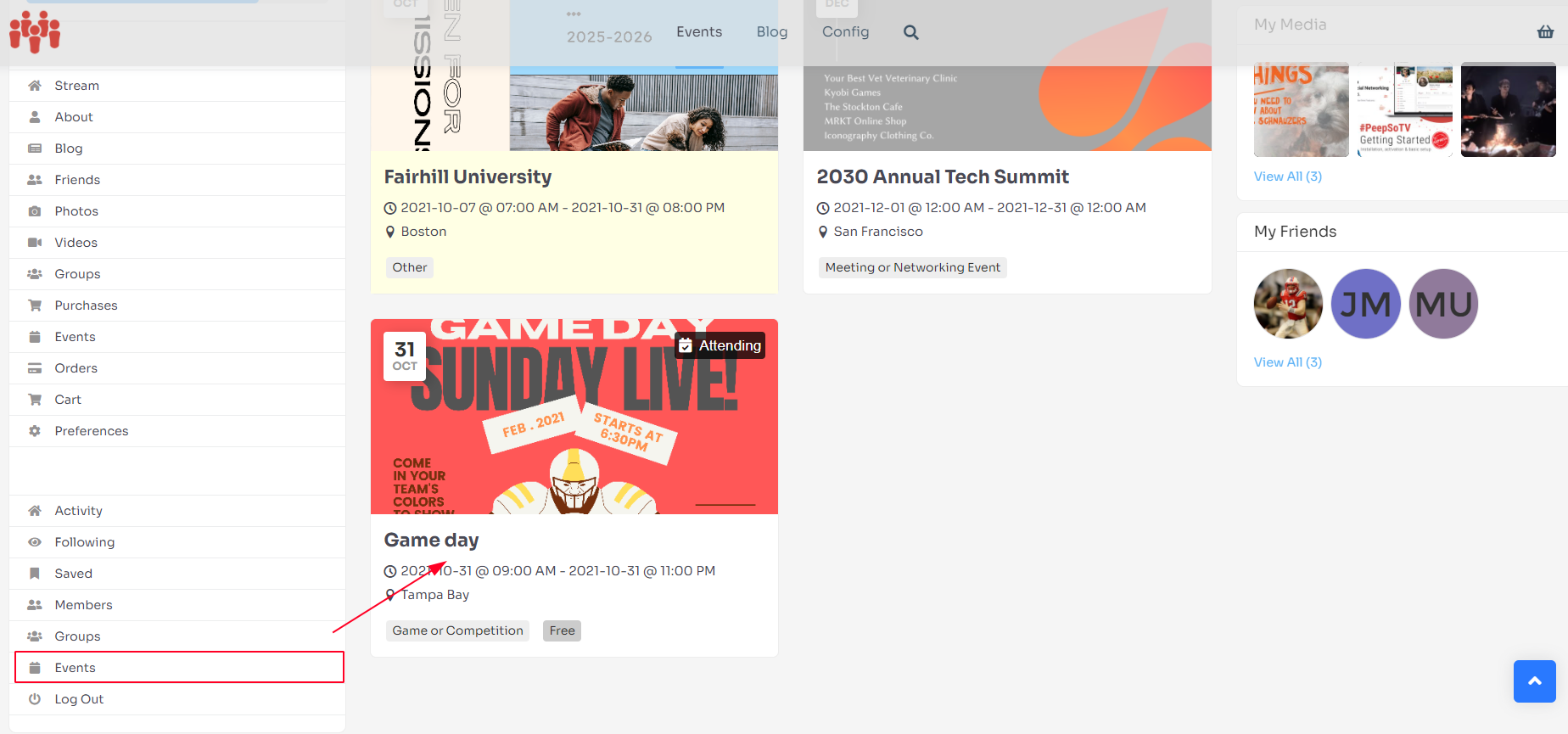Click the My Media widget heading
The height and width of the screenshot is (734, 1568).
(x=1290, y=25)
